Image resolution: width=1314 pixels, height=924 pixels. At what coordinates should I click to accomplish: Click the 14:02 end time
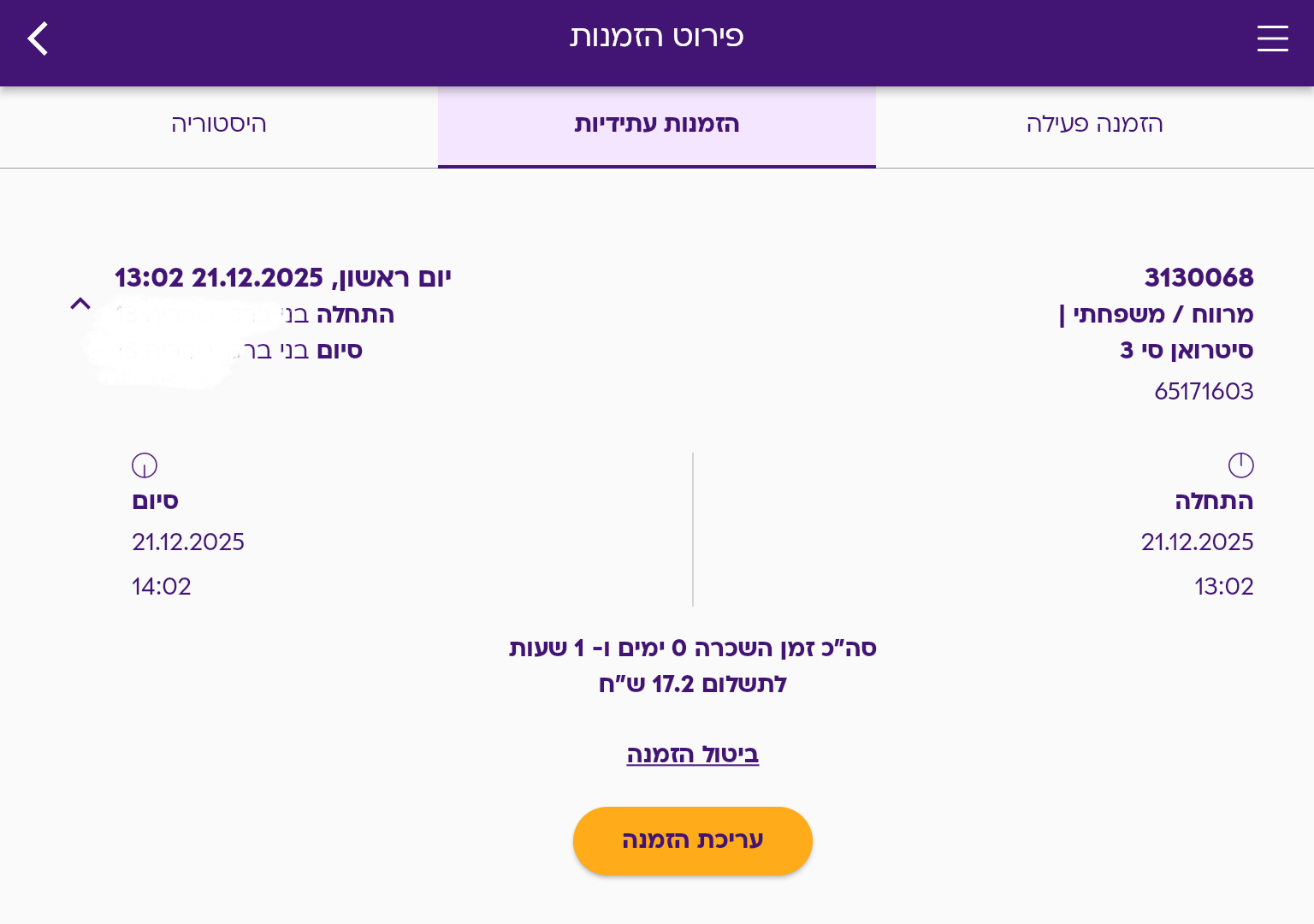click(x=162, y=587)
